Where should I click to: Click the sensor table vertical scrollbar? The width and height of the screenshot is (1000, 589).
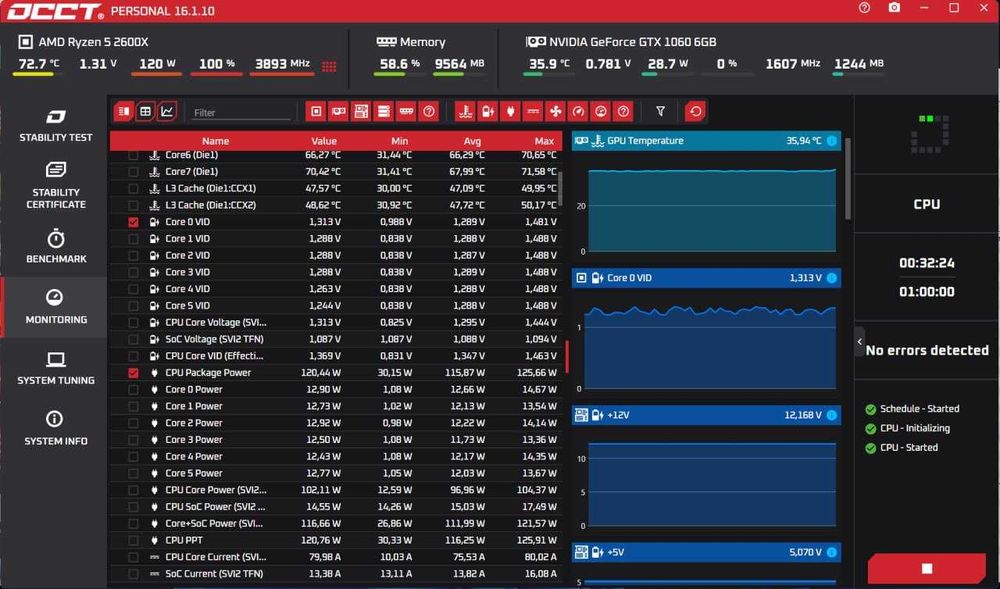[560, 189]
